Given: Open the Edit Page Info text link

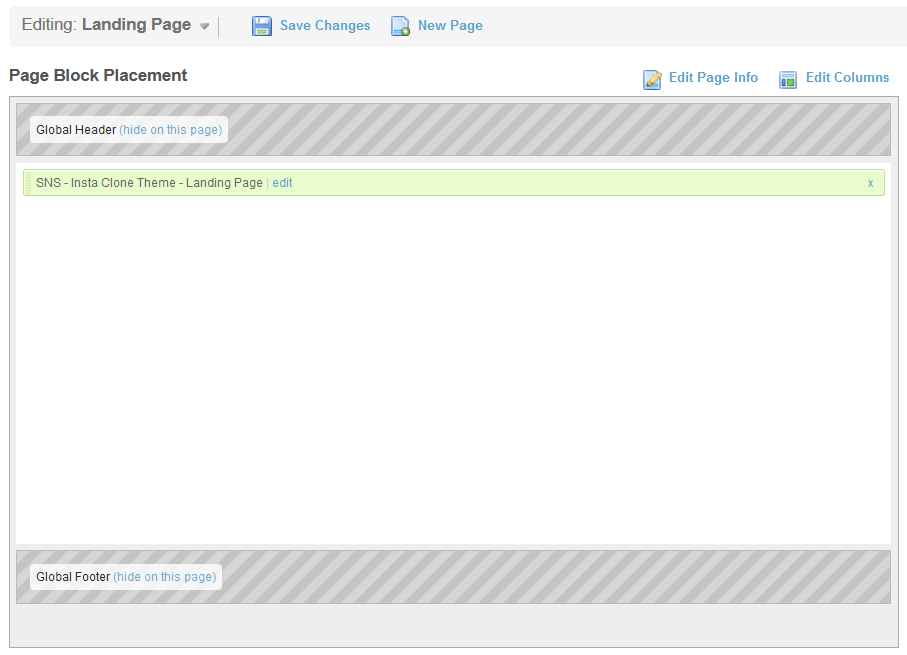Looking at the screenshot, I should click(713, 78).
